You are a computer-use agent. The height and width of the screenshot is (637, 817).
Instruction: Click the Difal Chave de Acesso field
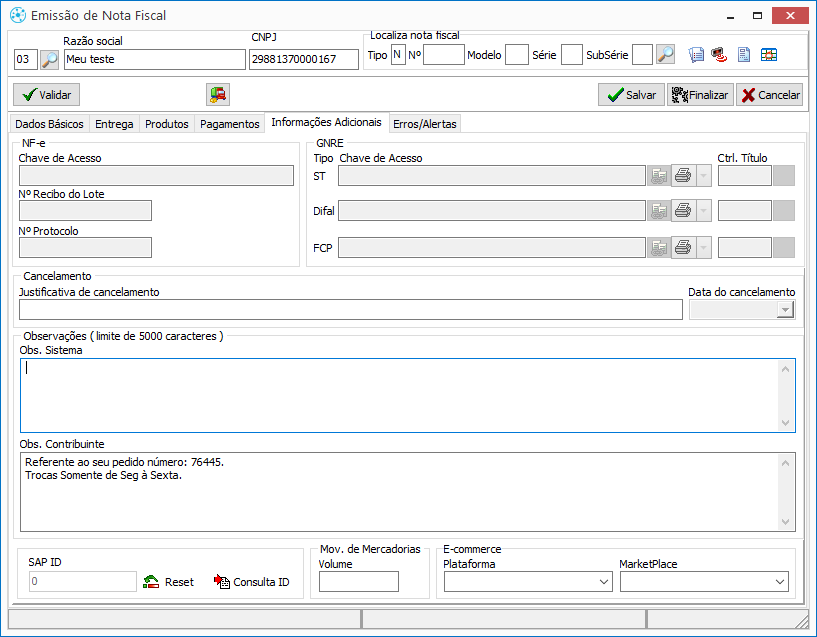tap(492, 211)
